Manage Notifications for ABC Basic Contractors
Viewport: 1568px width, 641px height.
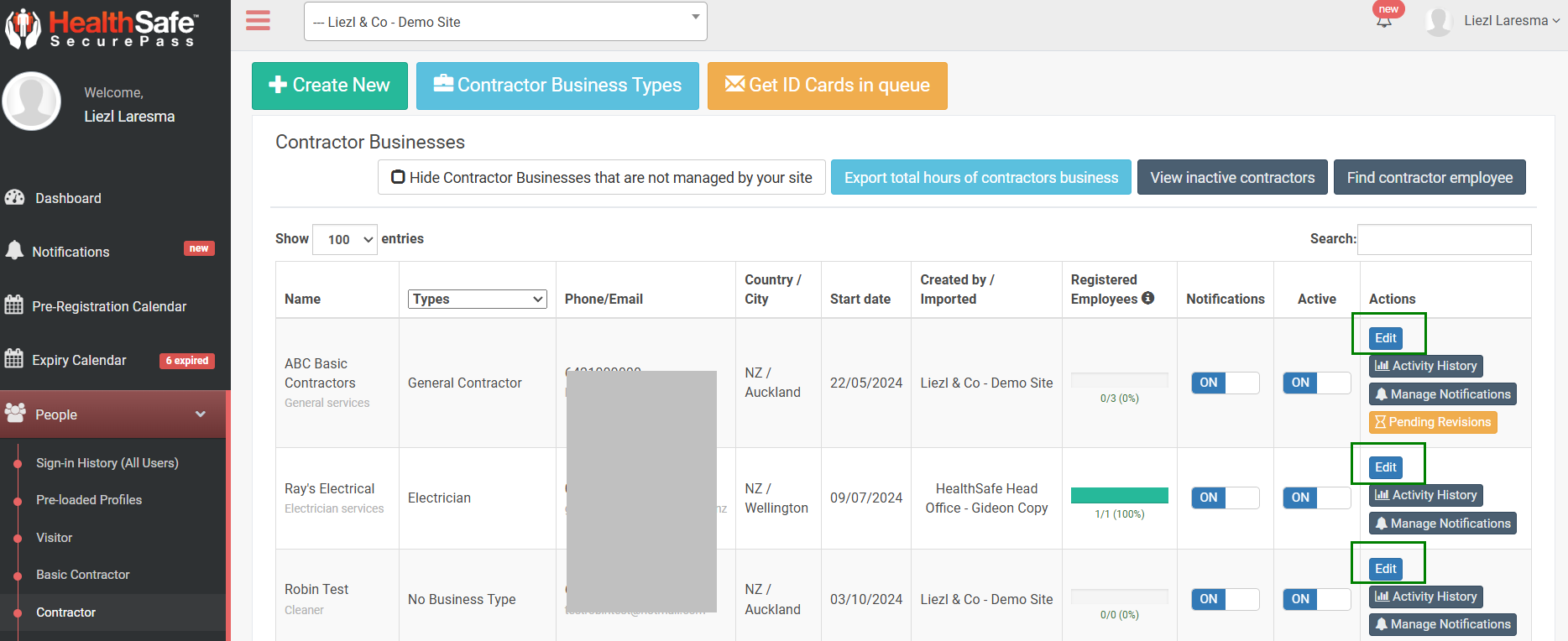click(1443, 394)
